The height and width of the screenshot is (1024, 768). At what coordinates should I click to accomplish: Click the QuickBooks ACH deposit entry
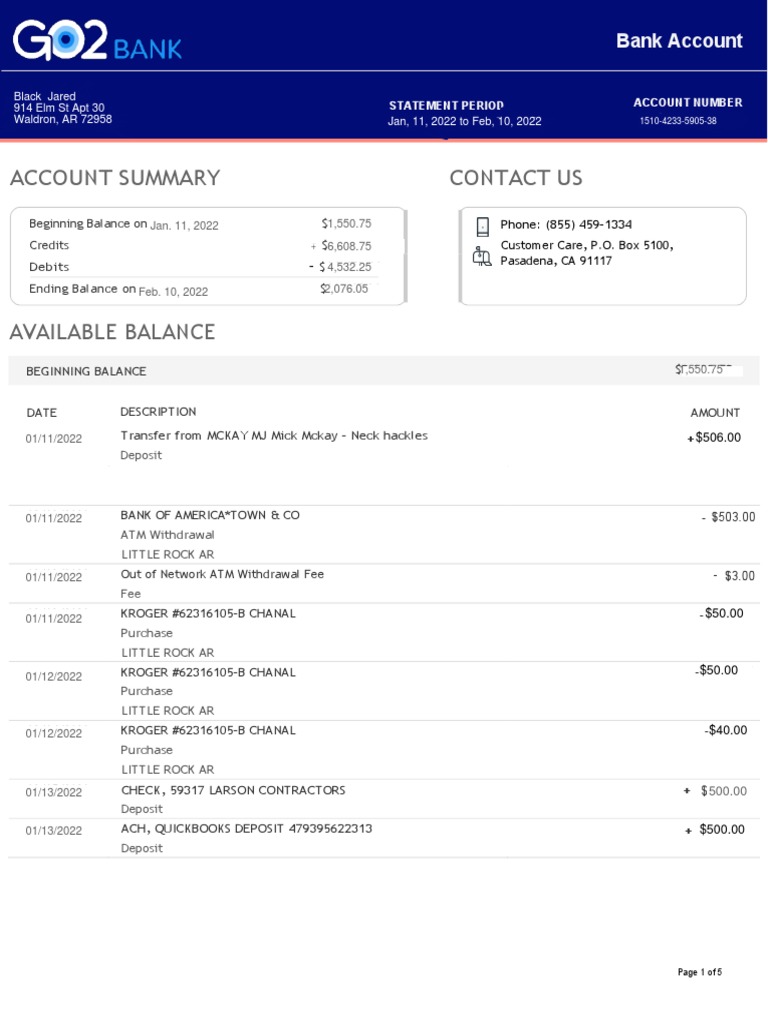point(246,829)
